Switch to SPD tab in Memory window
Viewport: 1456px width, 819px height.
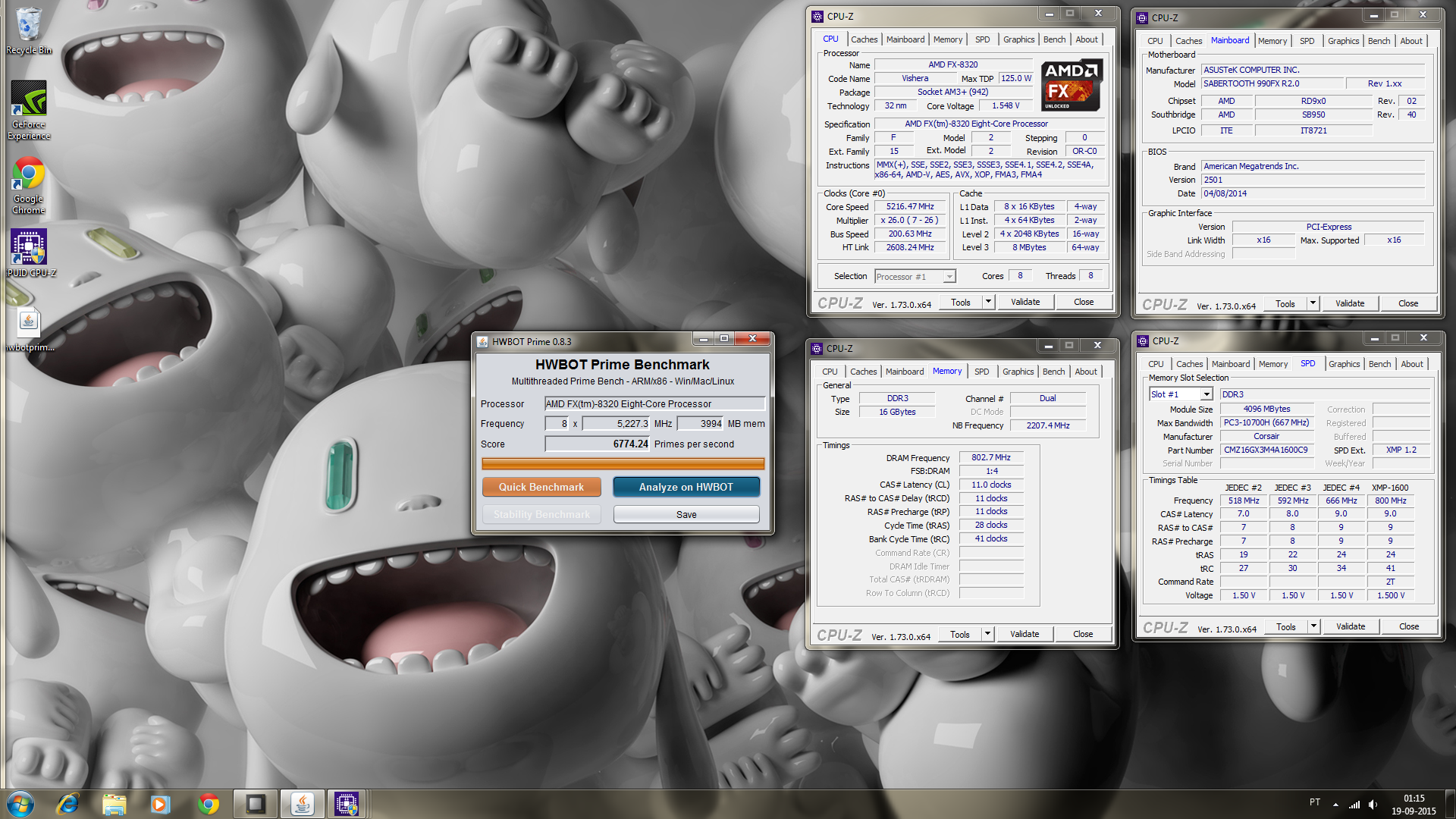click(x=981, y=372)
